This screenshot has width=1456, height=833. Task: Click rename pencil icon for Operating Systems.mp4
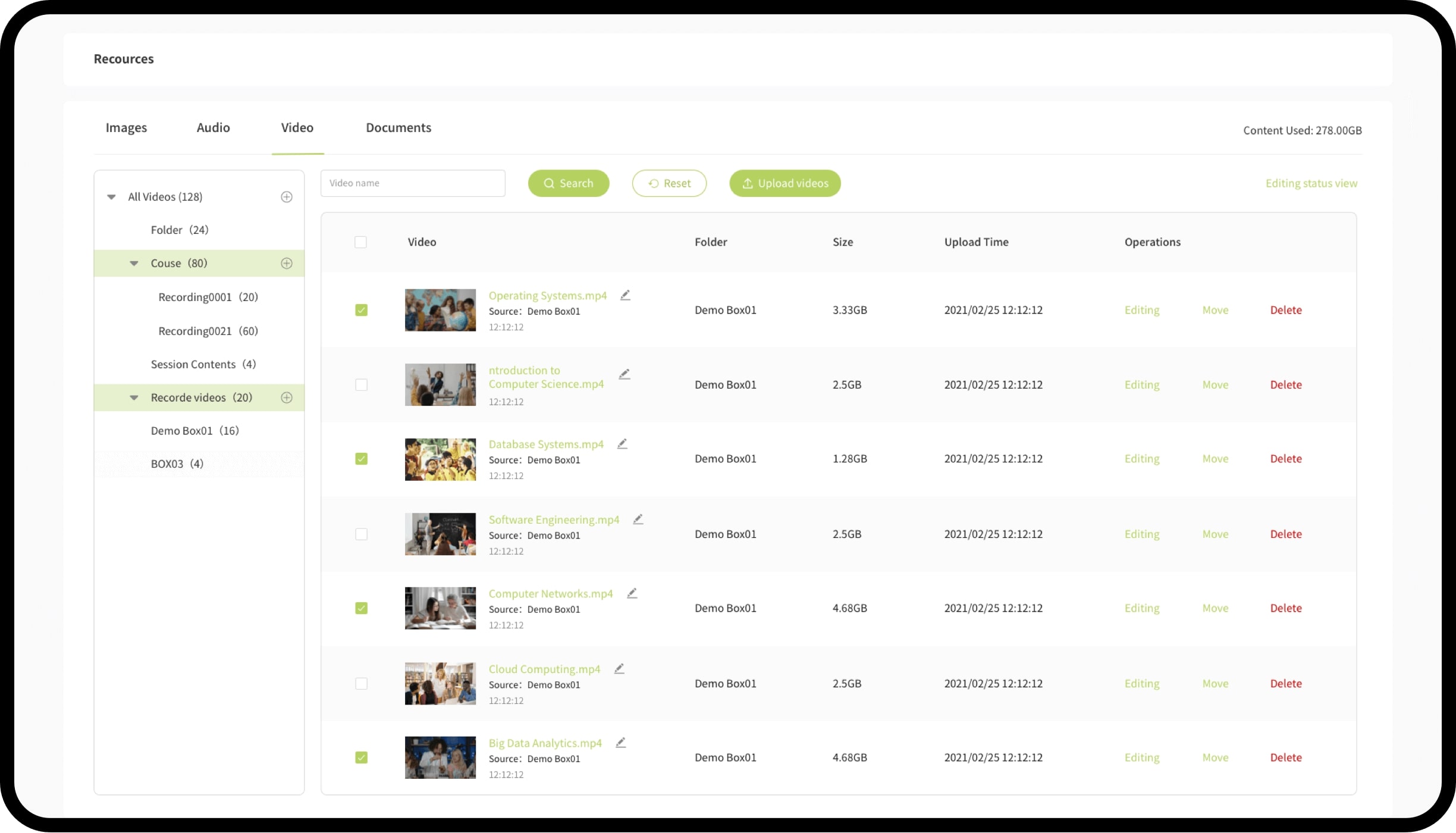625,295
